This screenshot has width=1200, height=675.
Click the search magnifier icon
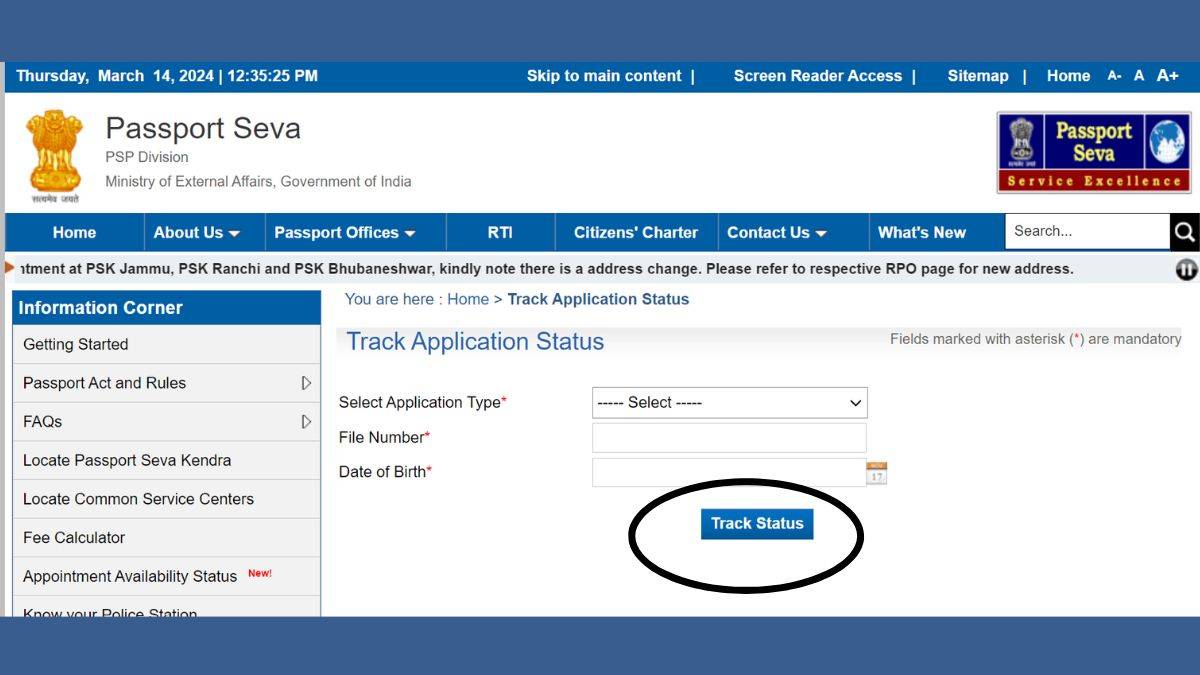pyautogui.click(x=1185, y=232)
